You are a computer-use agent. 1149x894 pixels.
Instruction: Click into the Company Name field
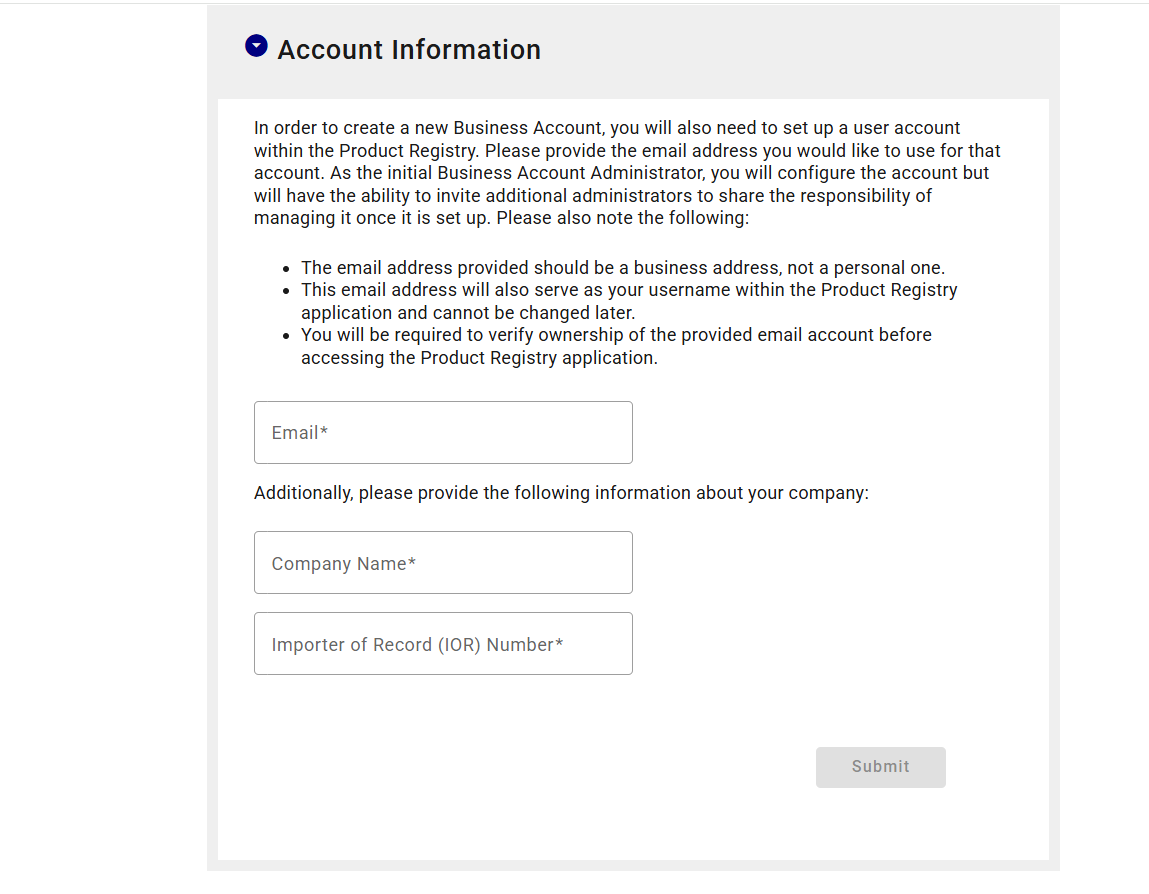[x=443, y=563]
